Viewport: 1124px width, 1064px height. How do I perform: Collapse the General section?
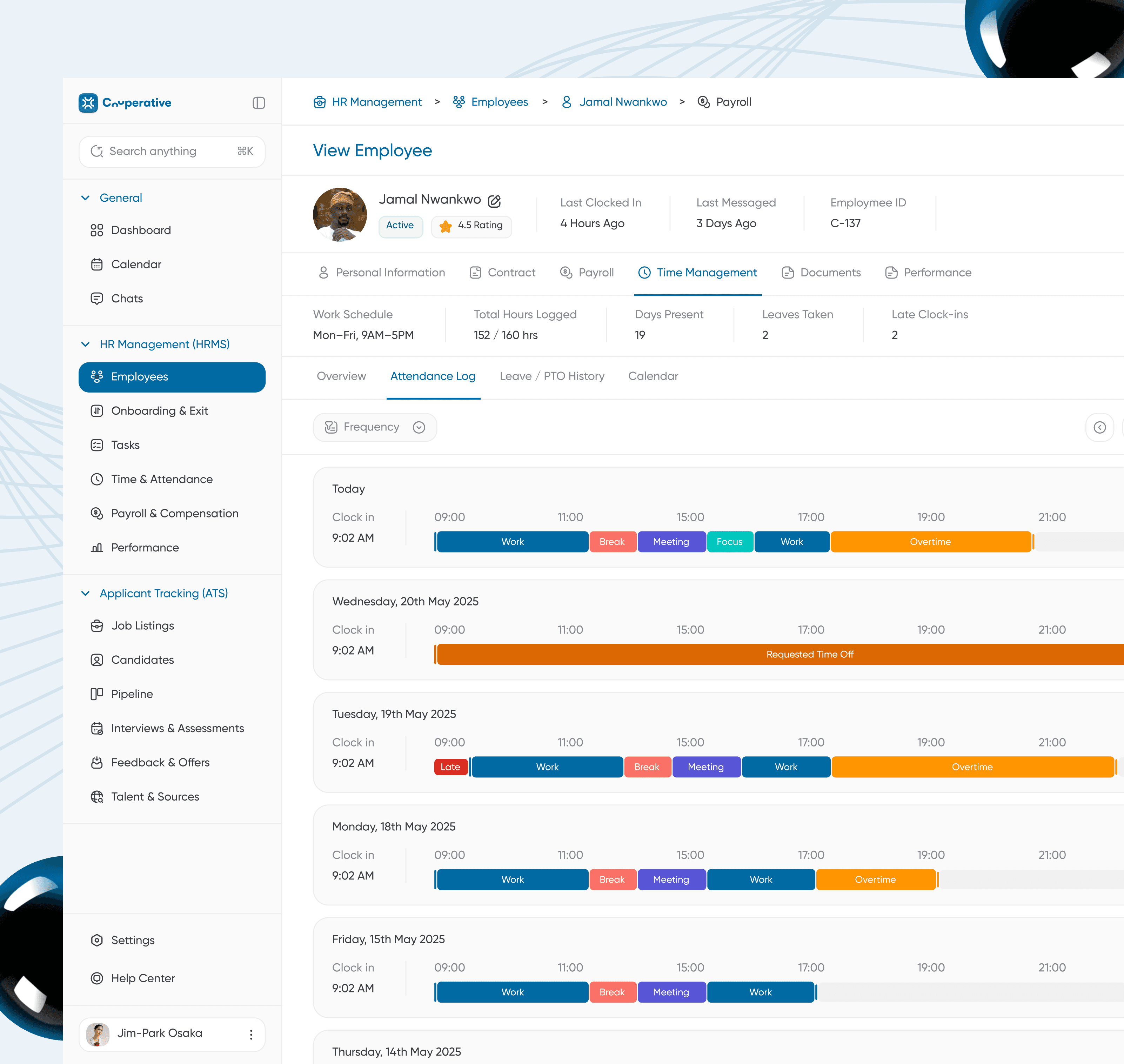tap(86, 198)
